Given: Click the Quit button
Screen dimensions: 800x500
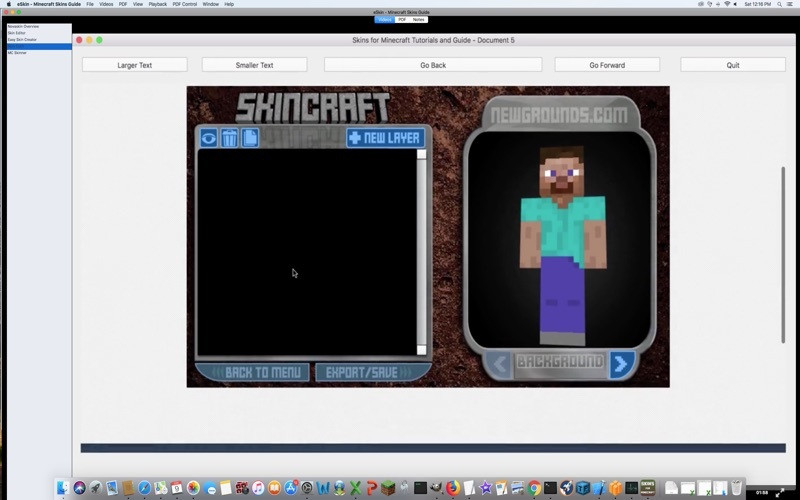Looking at the screenshot, I should [x=733, y=65].
